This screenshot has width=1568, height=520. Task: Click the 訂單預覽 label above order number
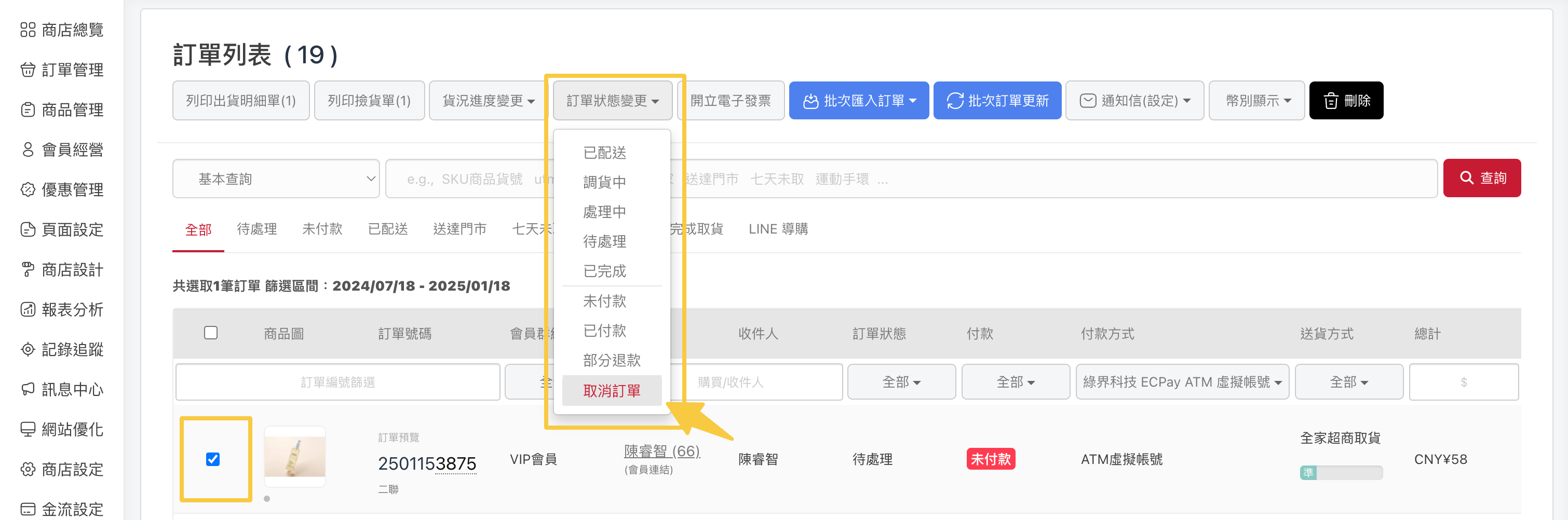point(398,438)
